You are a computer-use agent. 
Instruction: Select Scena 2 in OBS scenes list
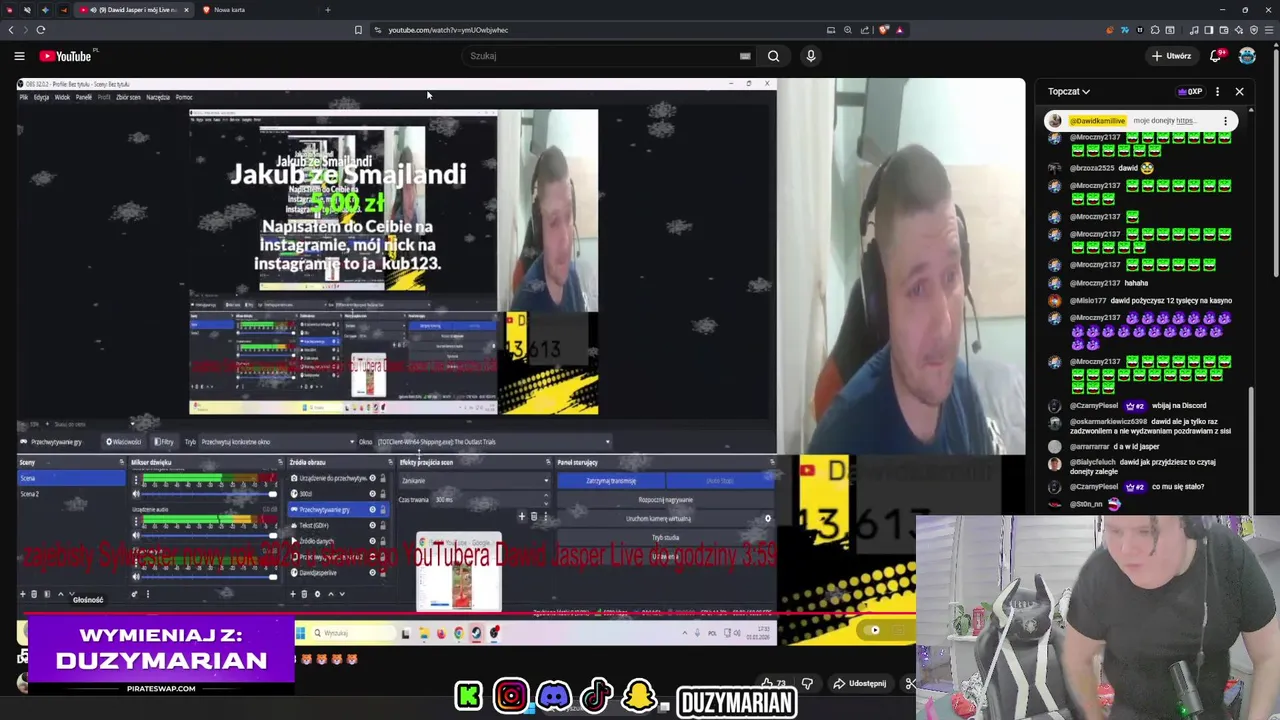(x=70, y=494)
